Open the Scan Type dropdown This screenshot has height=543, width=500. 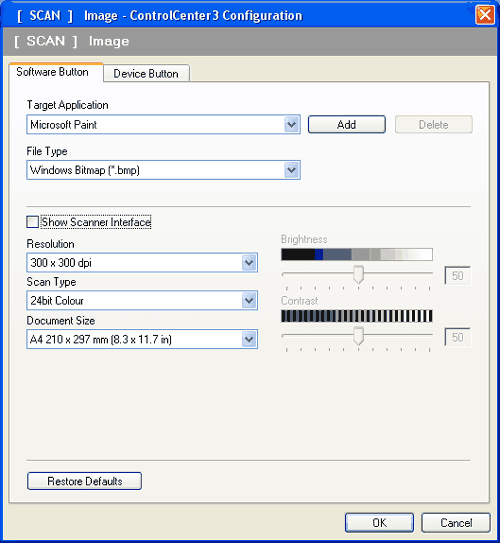(142, 301)
